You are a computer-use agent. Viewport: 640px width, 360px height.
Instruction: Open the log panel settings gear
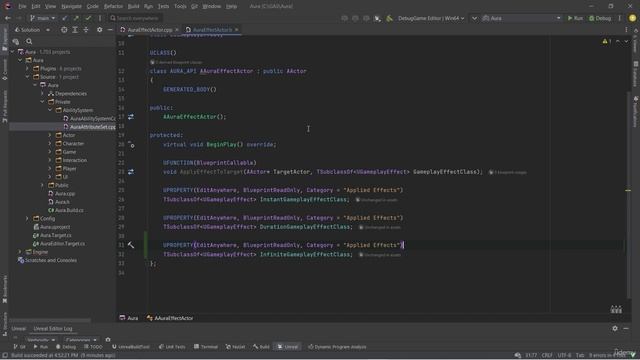click(x=615, y=328)
